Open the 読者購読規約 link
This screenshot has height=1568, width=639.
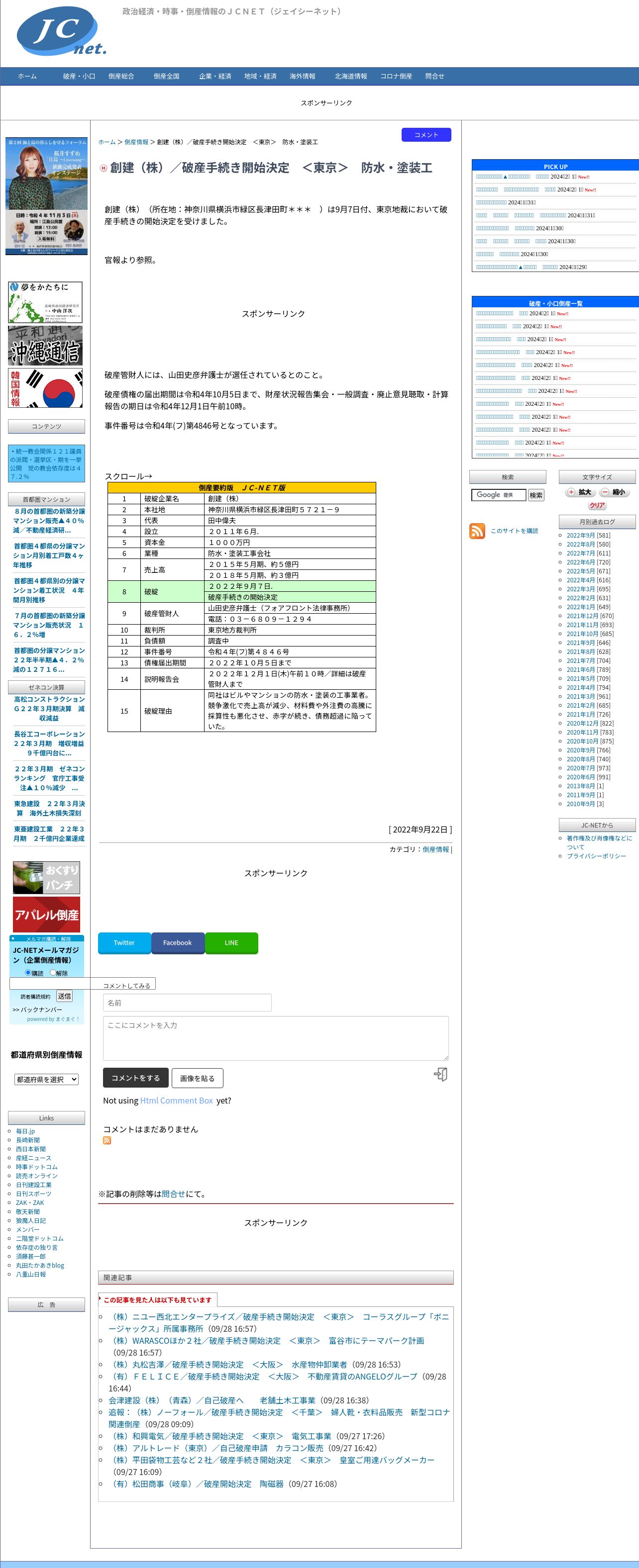pos(35,997)
